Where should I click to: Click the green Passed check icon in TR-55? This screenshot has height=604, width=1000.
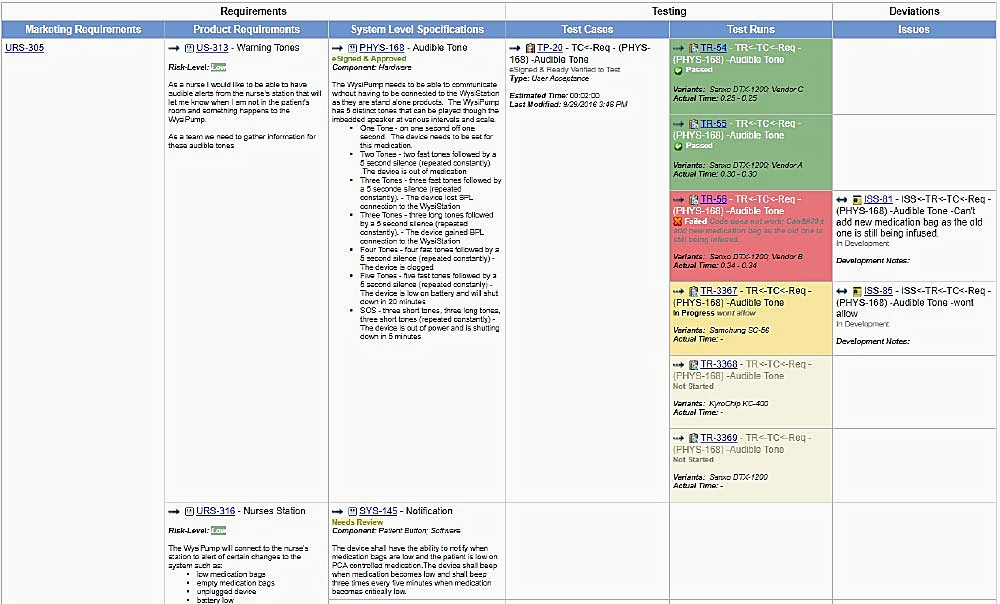[678, 146]
